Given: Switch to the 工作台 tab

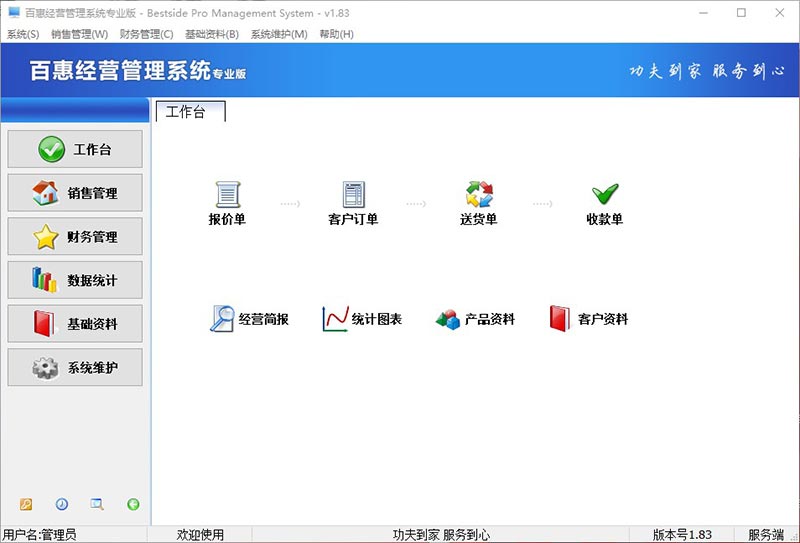Looking at the screenshot, I should point(190,111).
